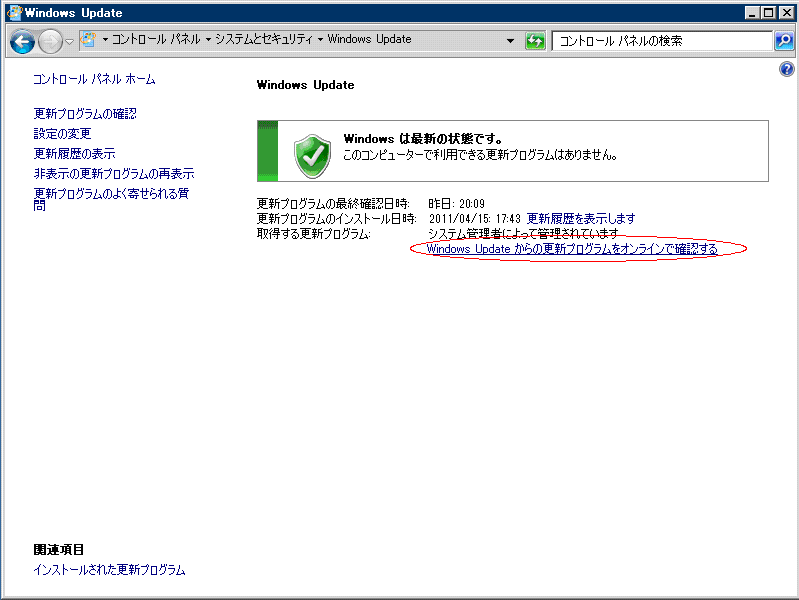Click the Back navigation arrow button
799x600 pixels.
[x=22, y=41]
